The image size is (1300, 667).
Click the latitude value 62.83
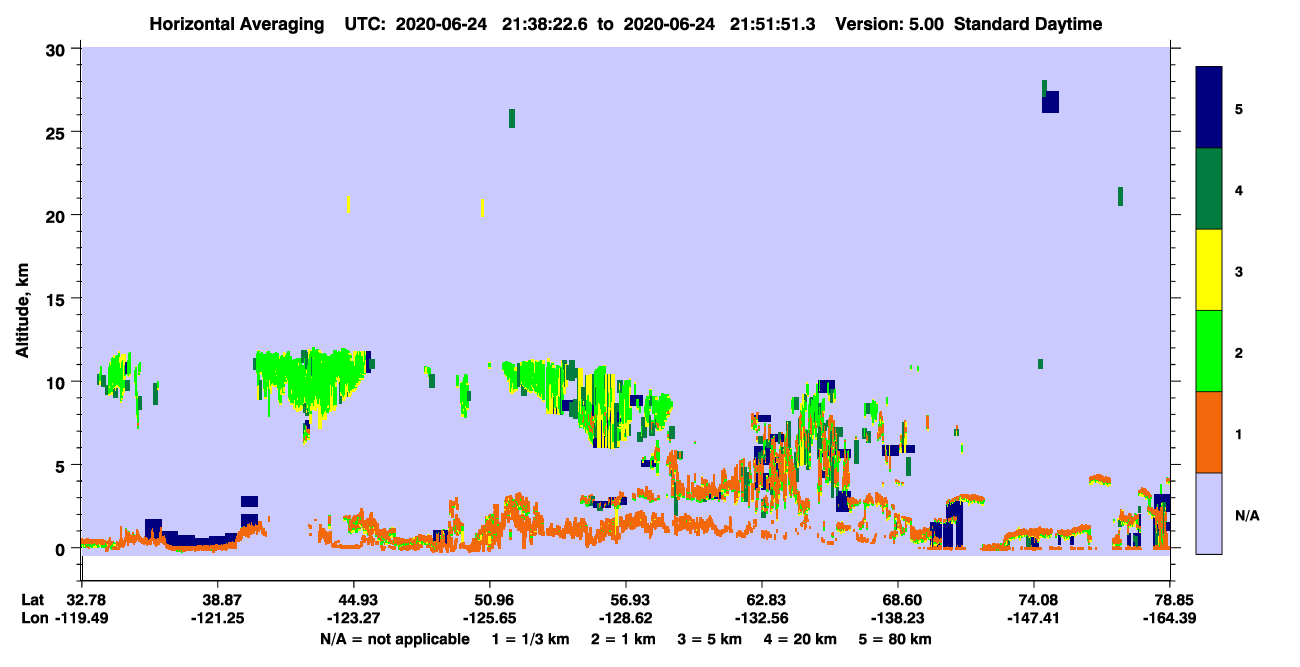tap(762, 600)
